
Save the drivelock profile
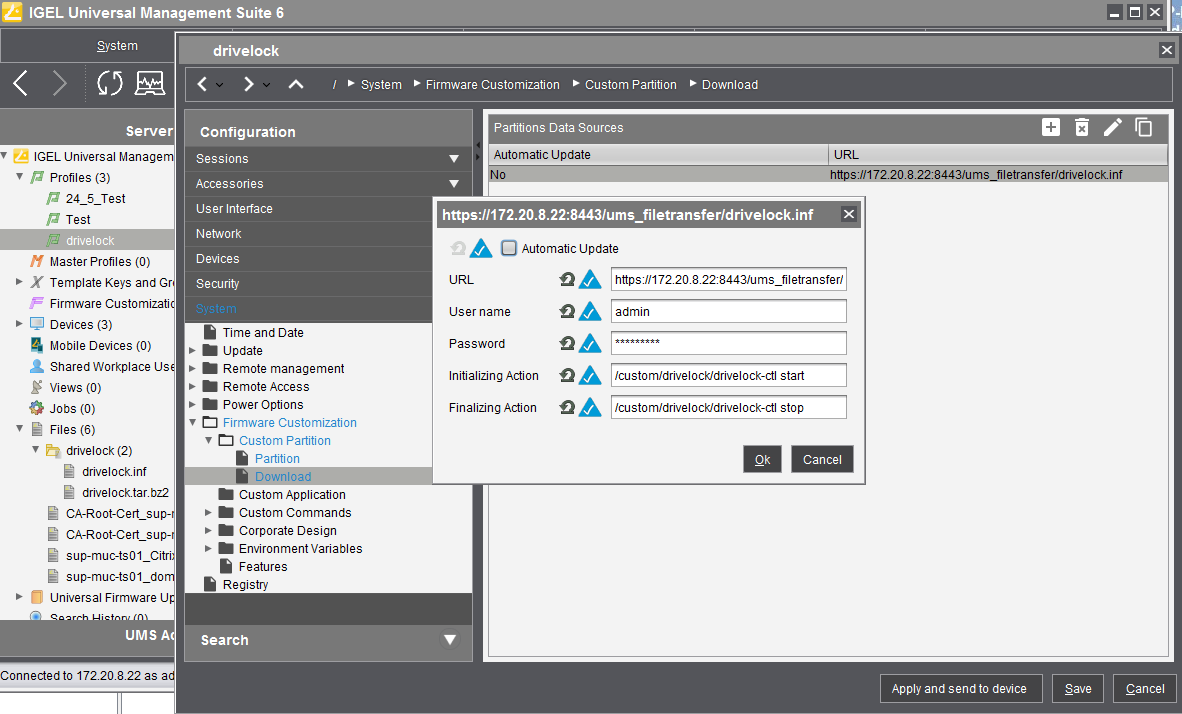point(1078,688)
